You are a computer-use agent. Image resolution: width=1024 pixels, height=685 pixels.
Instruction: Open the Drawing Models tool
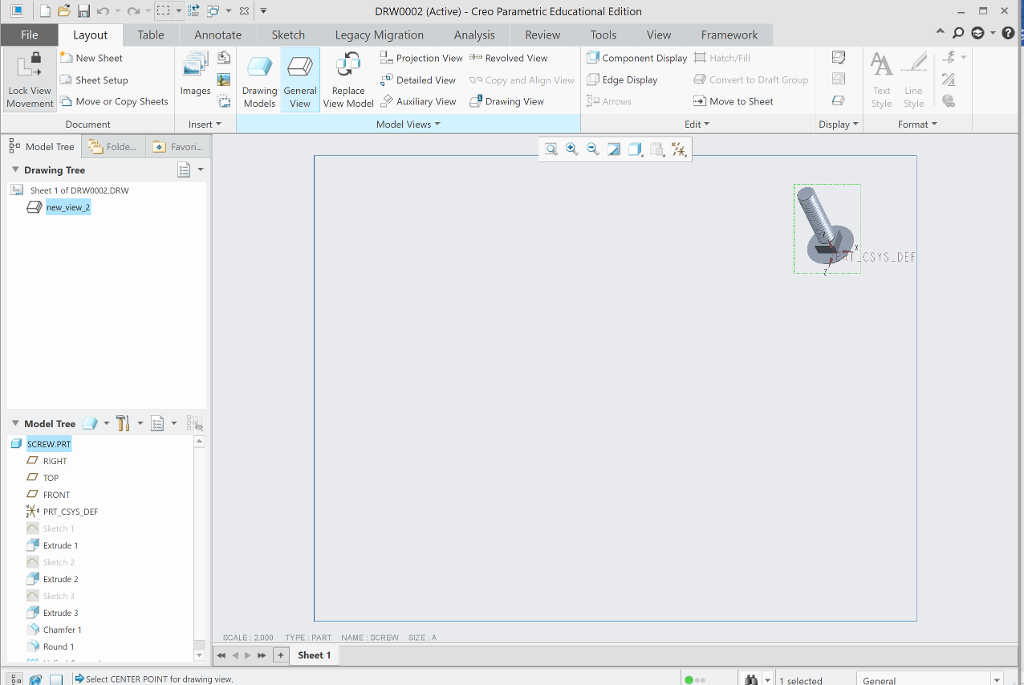tap(259, 80)
